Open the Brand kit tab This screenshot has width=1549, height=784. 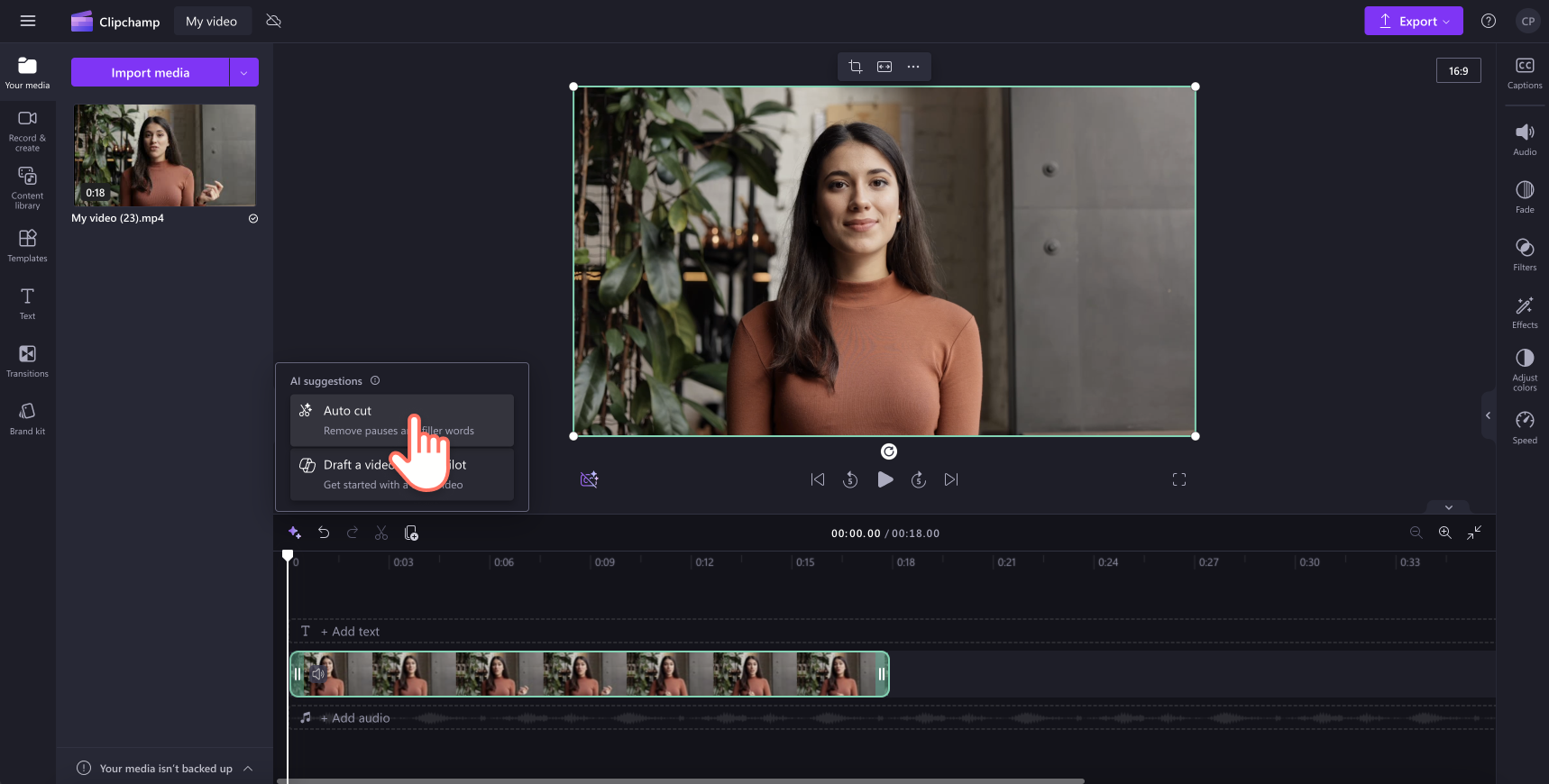pos(28,419)
